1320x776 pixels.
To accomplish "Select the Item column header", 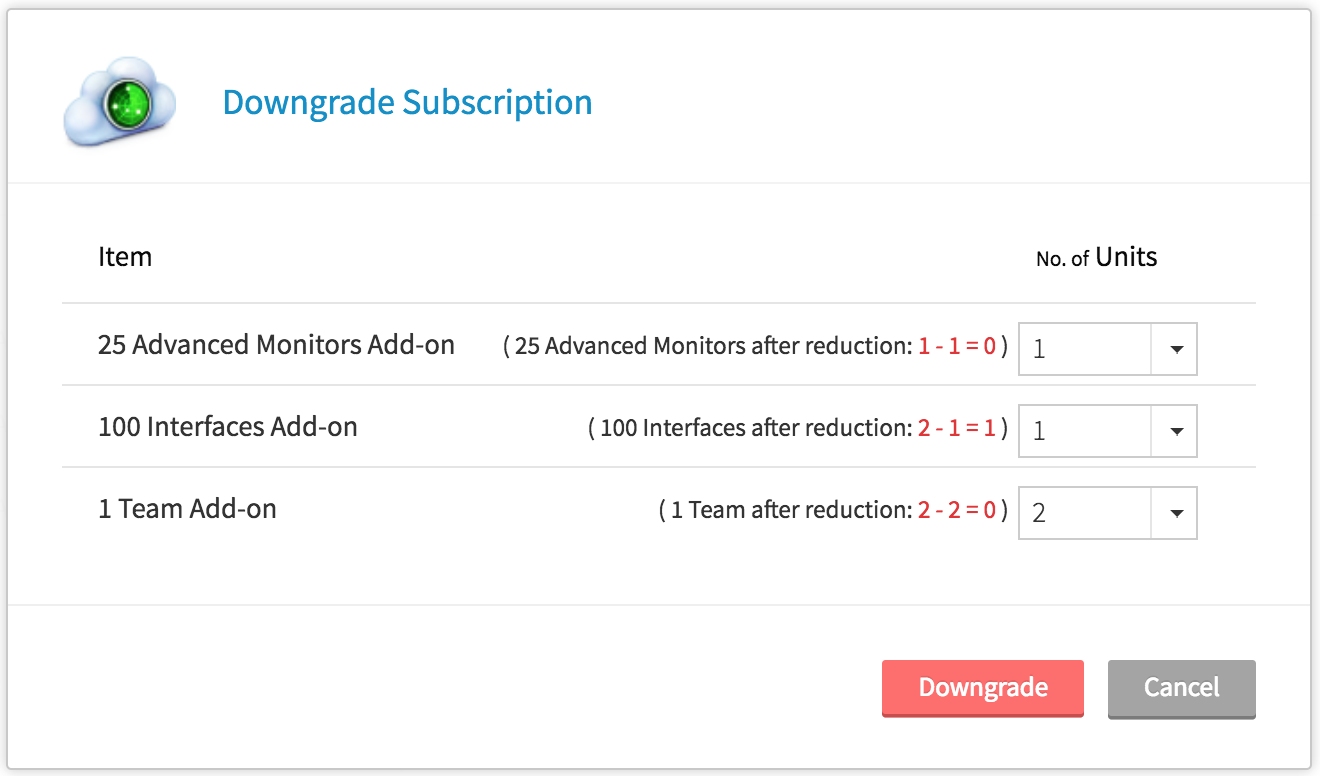I will [125, 257].
